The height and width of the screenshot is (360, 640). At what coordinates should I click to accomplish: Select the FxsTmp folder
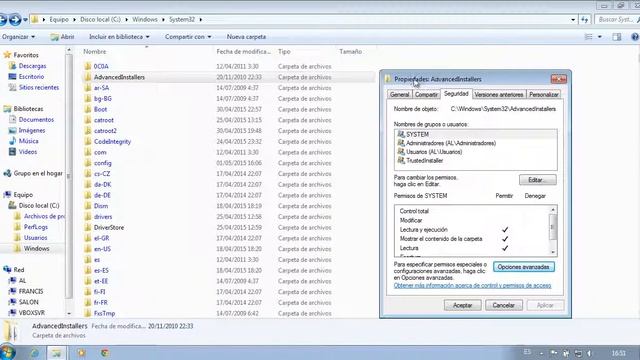(104, 313)
